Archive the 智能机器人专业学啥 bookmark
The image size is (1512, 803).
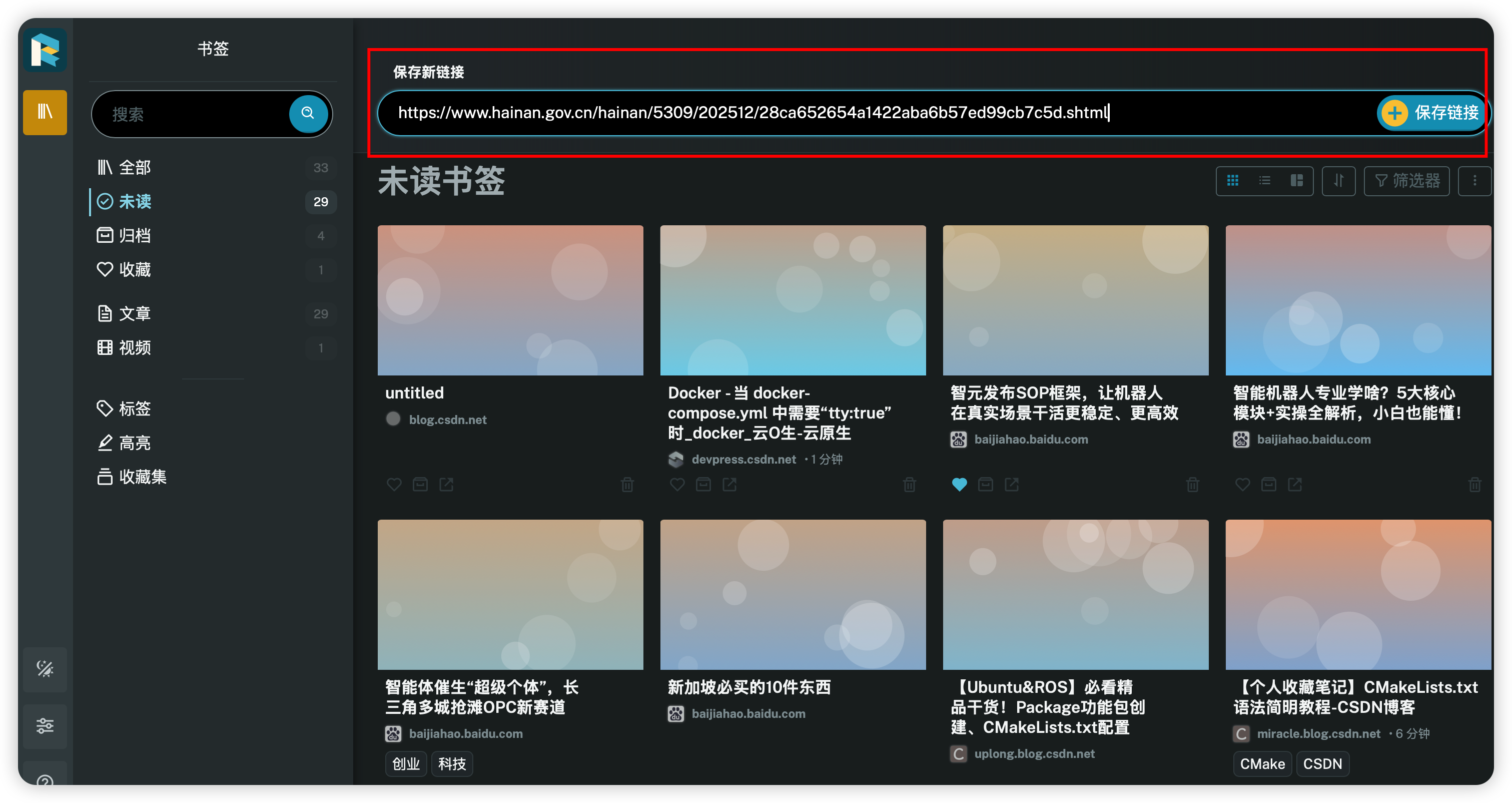pos(1269,485)
